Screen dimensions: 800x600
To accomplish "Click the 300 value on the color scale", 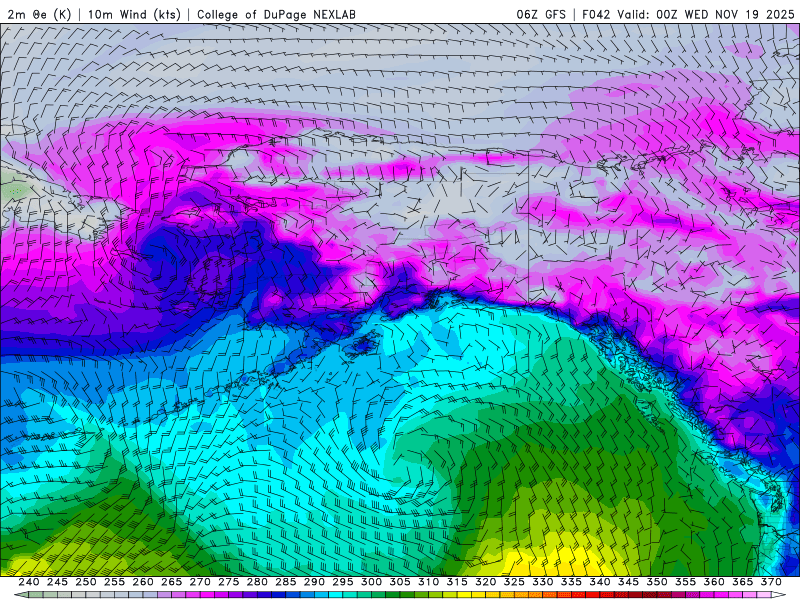I will point(371,582).
